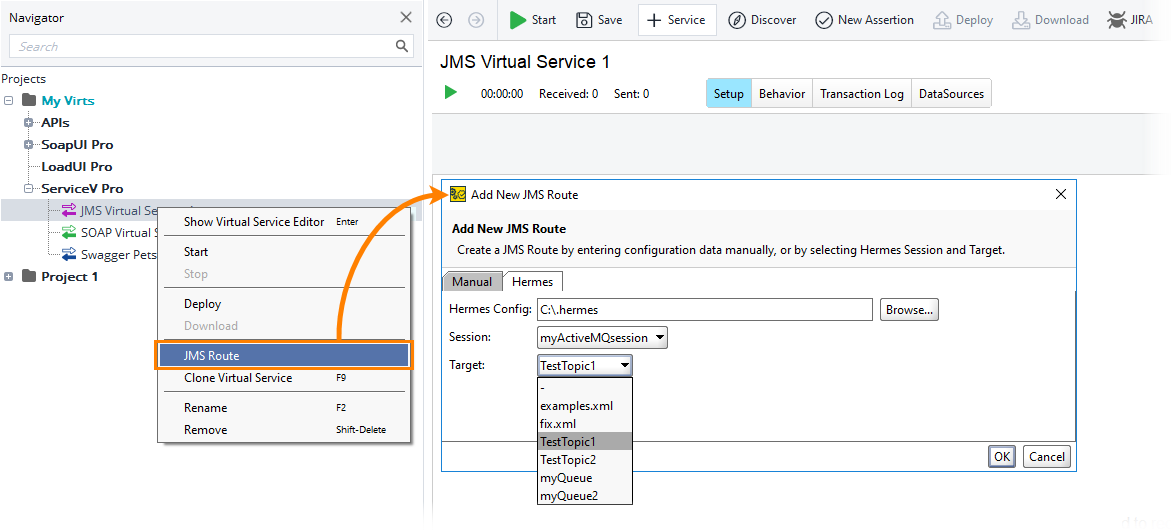This screenshot has width=1172, height=531.
Task: Open the Target dropdown showing TestTopic1
Action: 585,366
